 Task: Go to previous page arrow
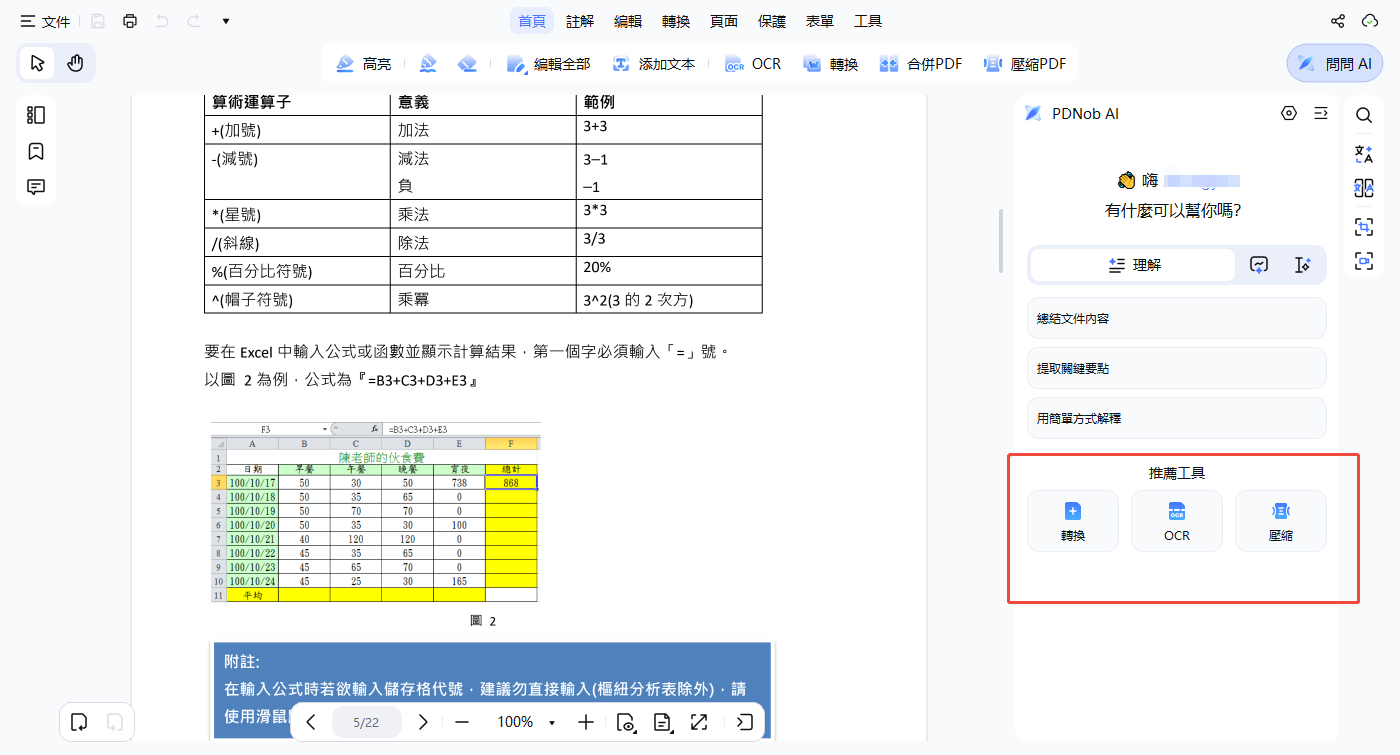(311, 722)
